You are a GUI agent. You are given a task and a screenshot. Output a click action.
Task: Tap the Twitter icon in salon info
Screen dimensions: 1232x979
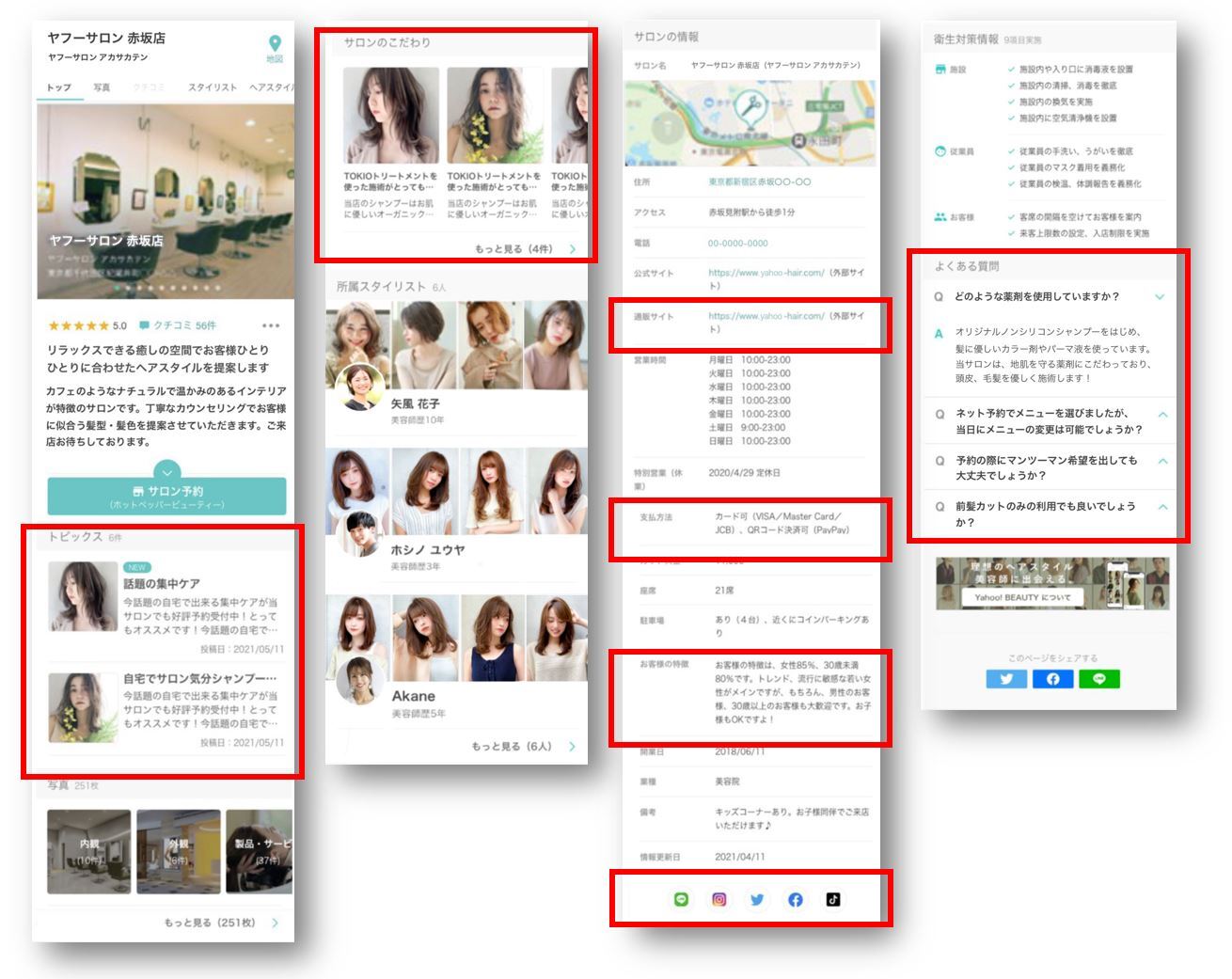[x=757, y=899]
